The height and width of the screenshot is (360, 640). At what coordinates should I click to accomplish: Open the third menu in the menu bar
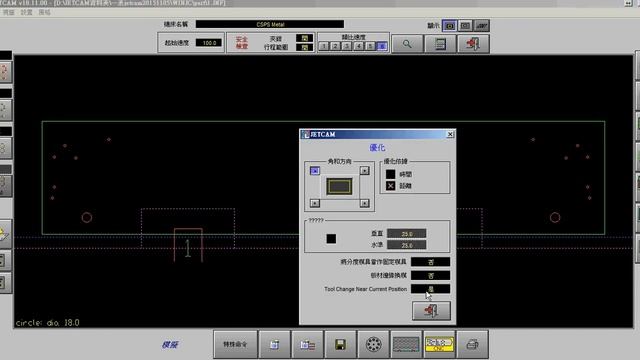click(x=44, y=12)
